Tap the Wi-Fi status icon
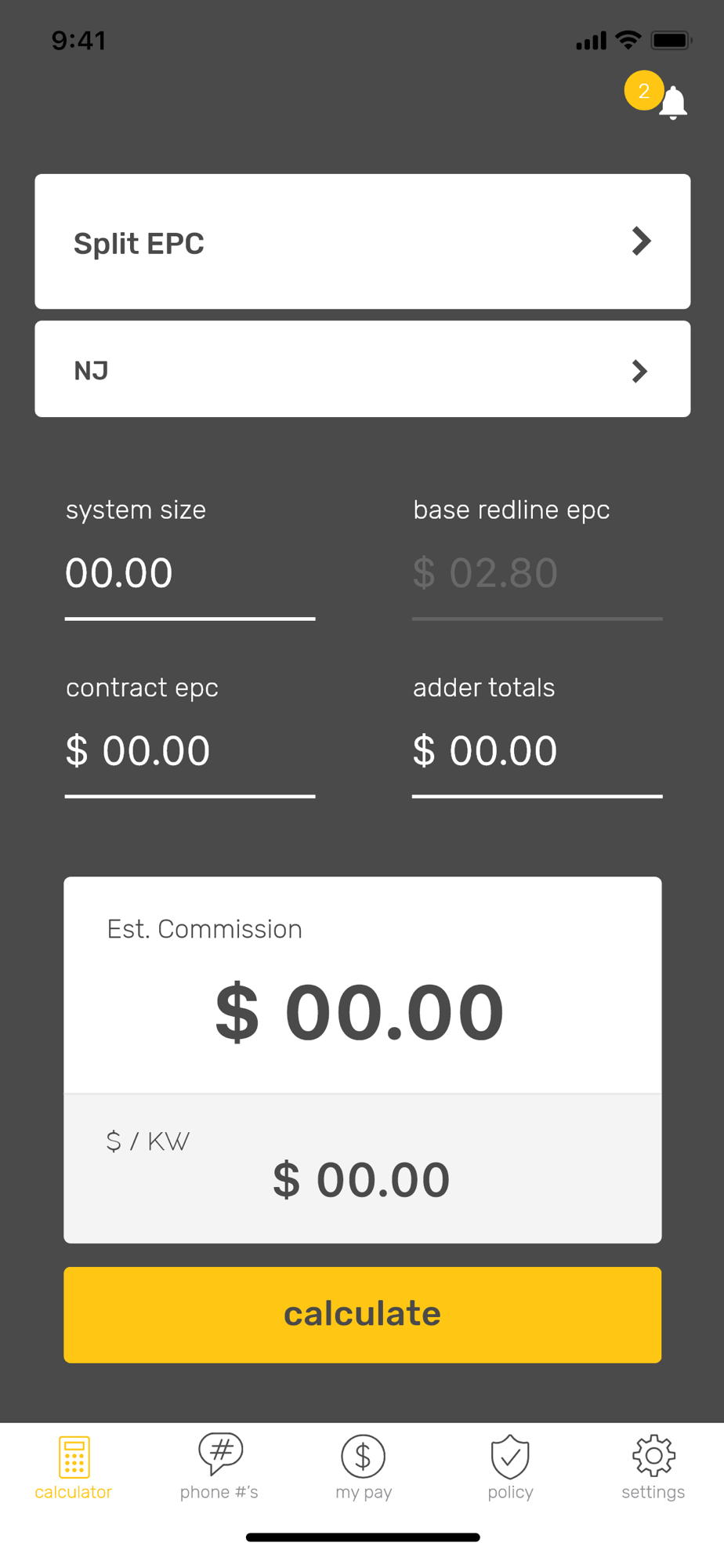 click(x=628, y=40)
